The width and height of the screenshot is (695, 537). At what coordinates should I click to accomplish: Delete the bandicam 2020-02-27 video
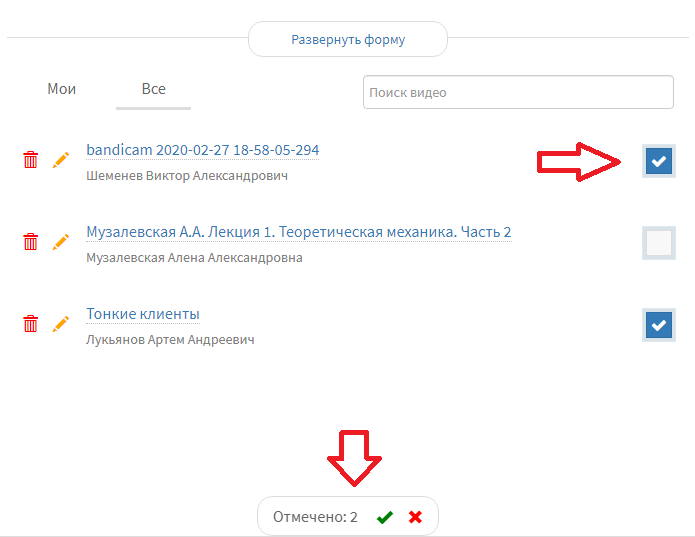click(x=31, y=160)
